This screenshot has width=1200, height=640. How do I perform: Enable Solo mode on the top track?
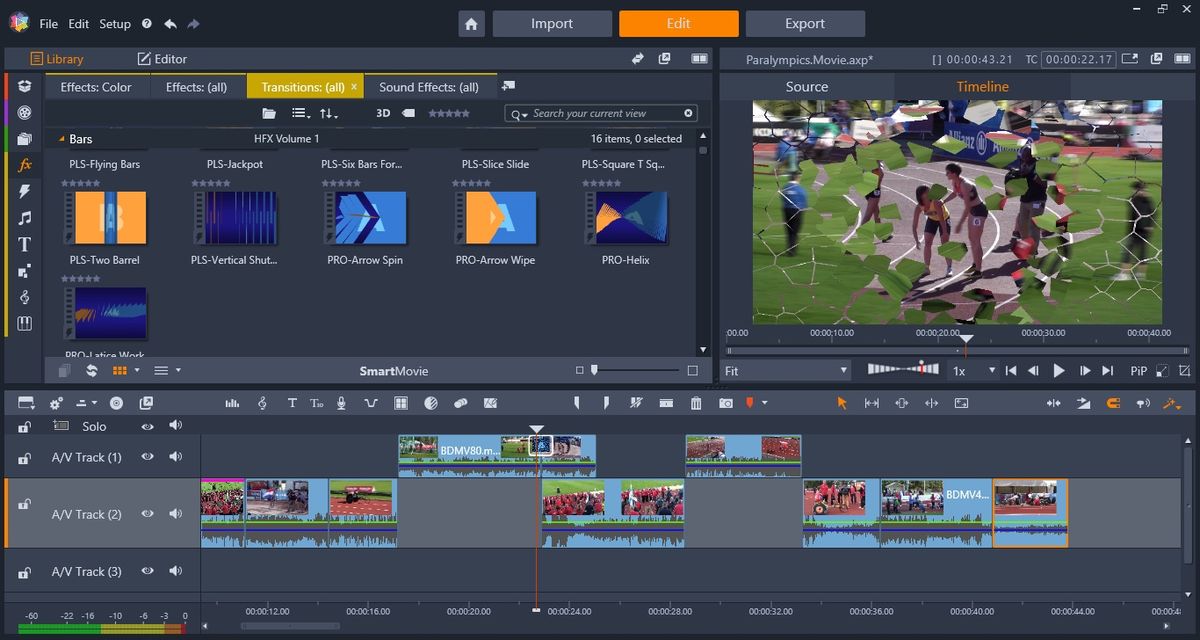(x=93, y=426)
